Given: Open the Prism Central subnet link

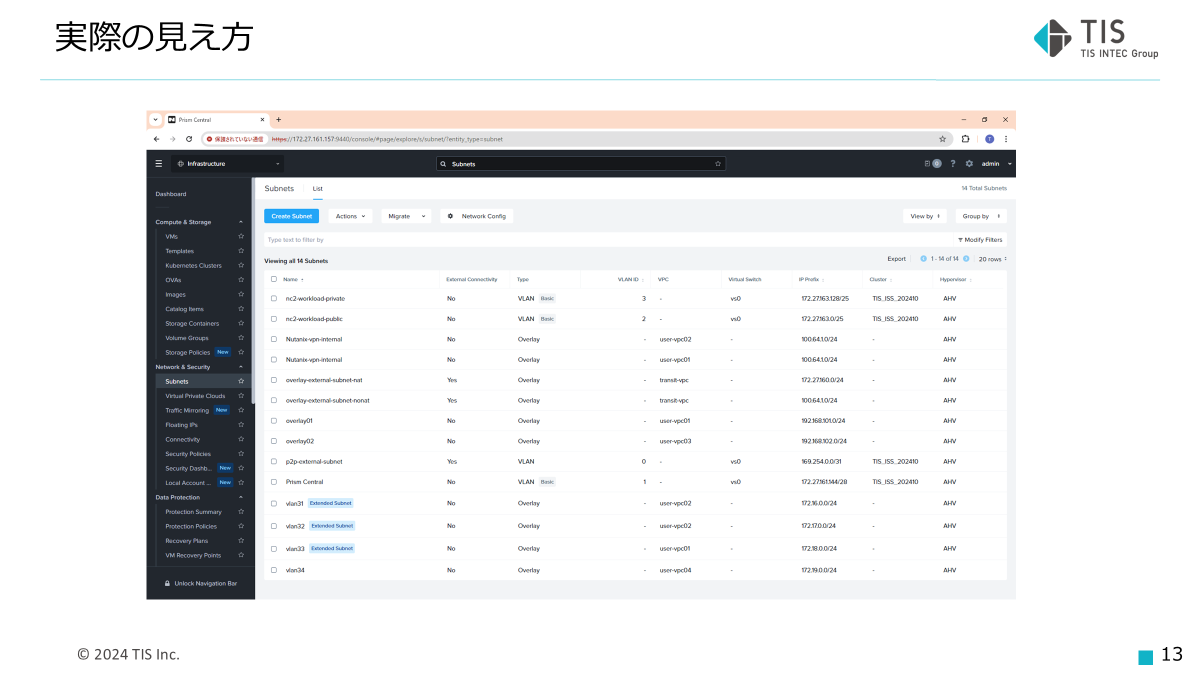Looking at the screenshot, I should pyautogui.click(x=304, y=482).
